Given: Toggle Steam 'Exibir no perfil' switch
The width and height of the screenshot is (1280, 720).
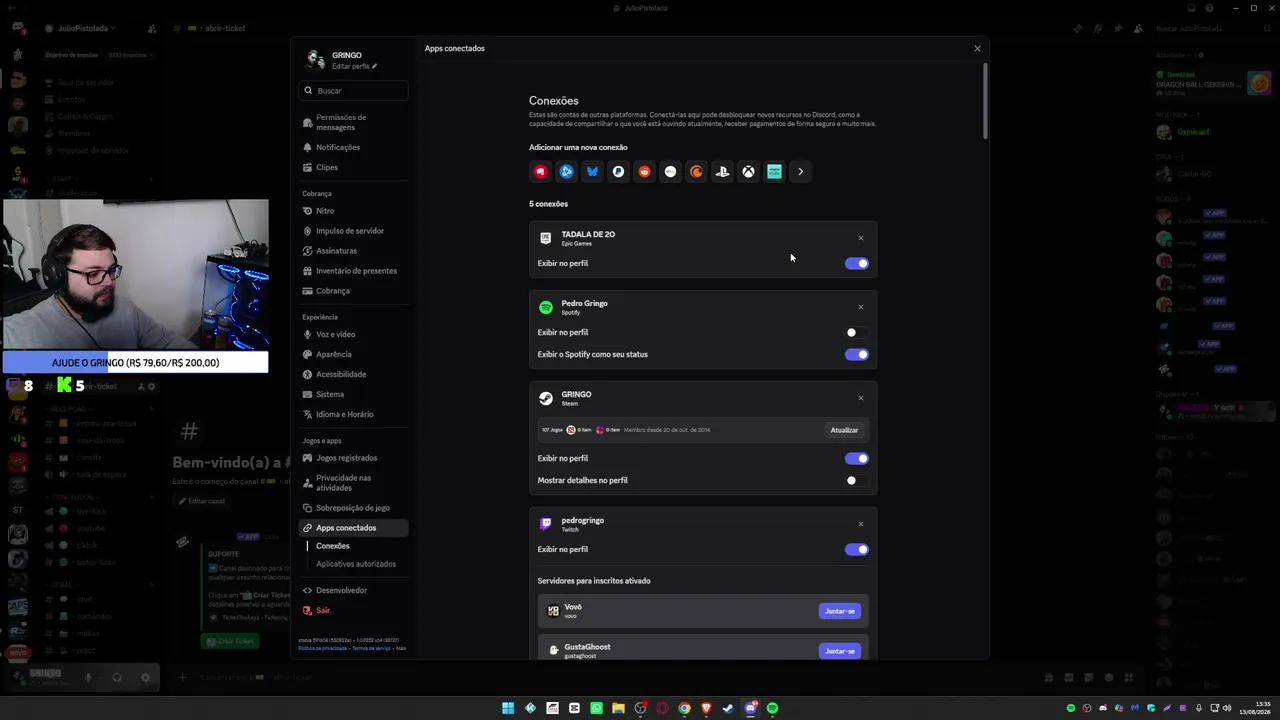Looking at the screenshot, I should coord(857,459).
